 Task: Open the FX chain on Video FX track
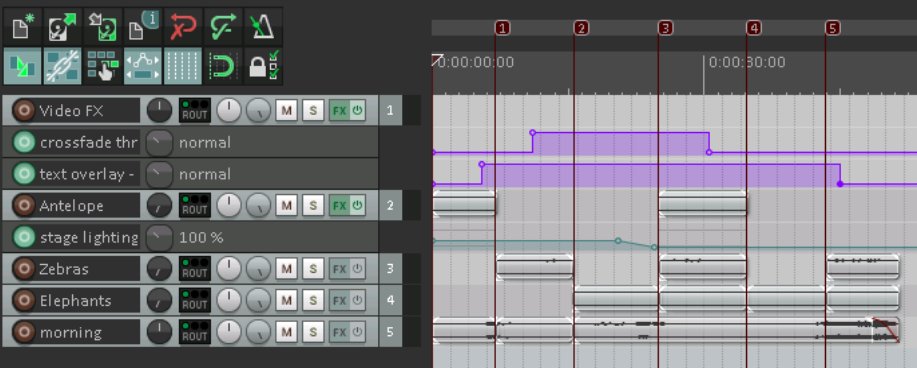[340, 110]
